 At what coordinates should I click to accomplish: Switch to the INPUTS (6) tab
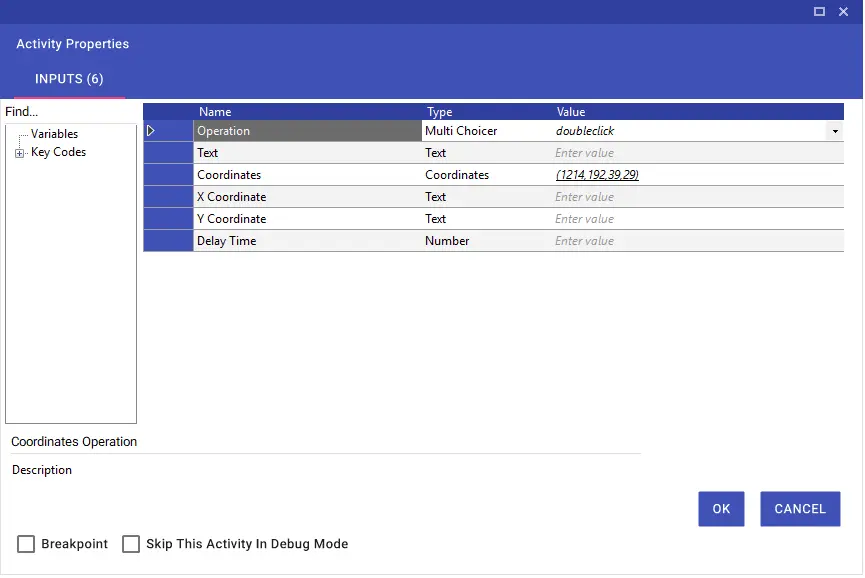(x=70, y=79)
